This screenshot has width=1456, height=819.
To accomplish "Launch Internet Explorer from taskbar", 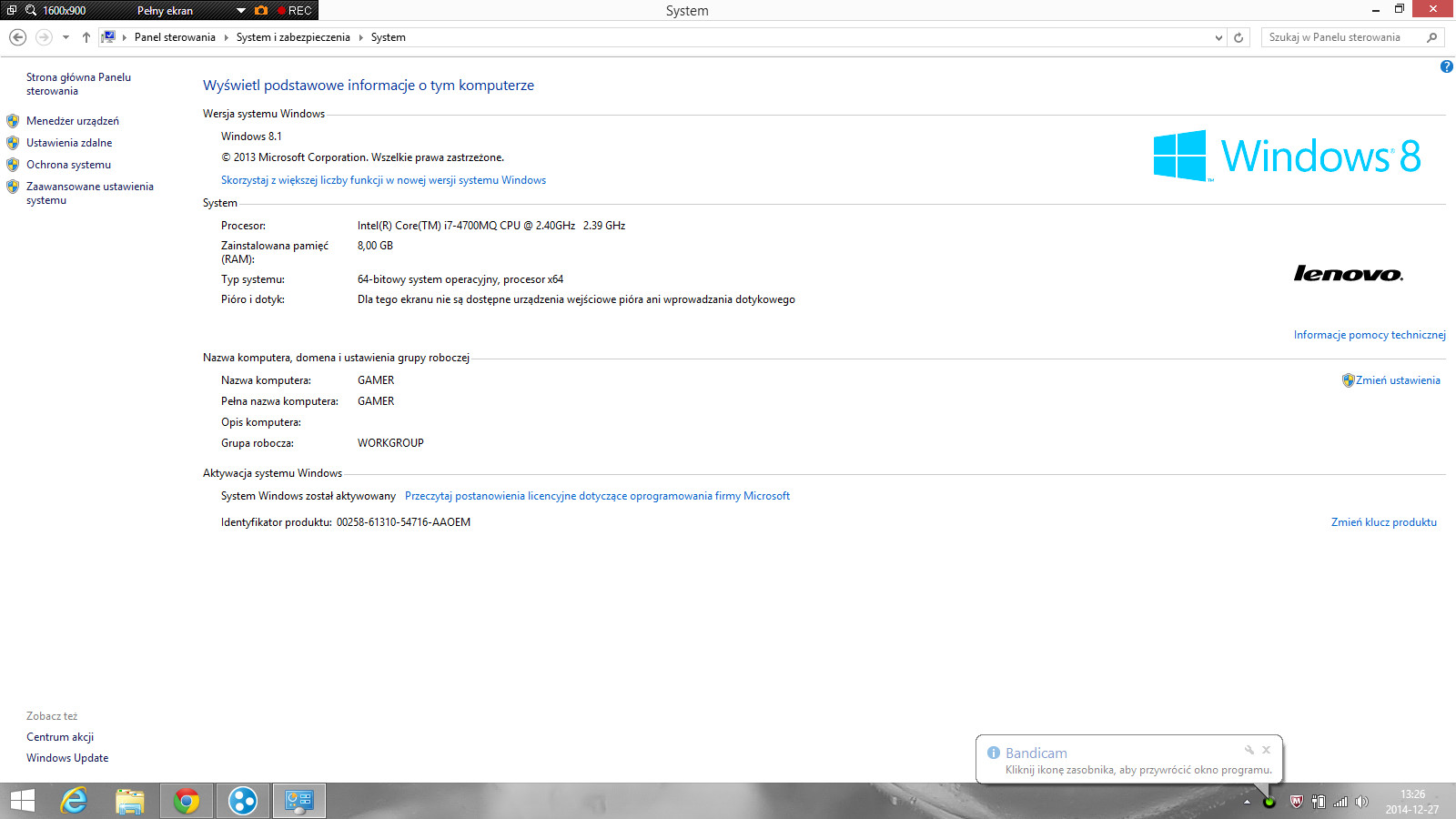I will (74, 801).
